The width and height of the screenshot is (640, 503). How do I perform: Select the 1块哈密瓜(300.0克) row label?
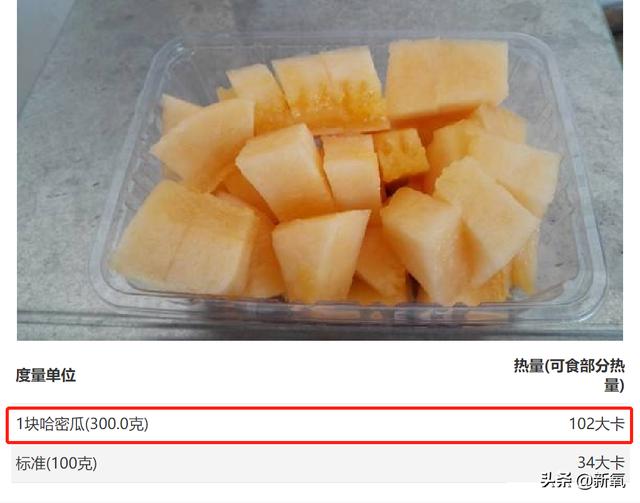pos(82,424)
